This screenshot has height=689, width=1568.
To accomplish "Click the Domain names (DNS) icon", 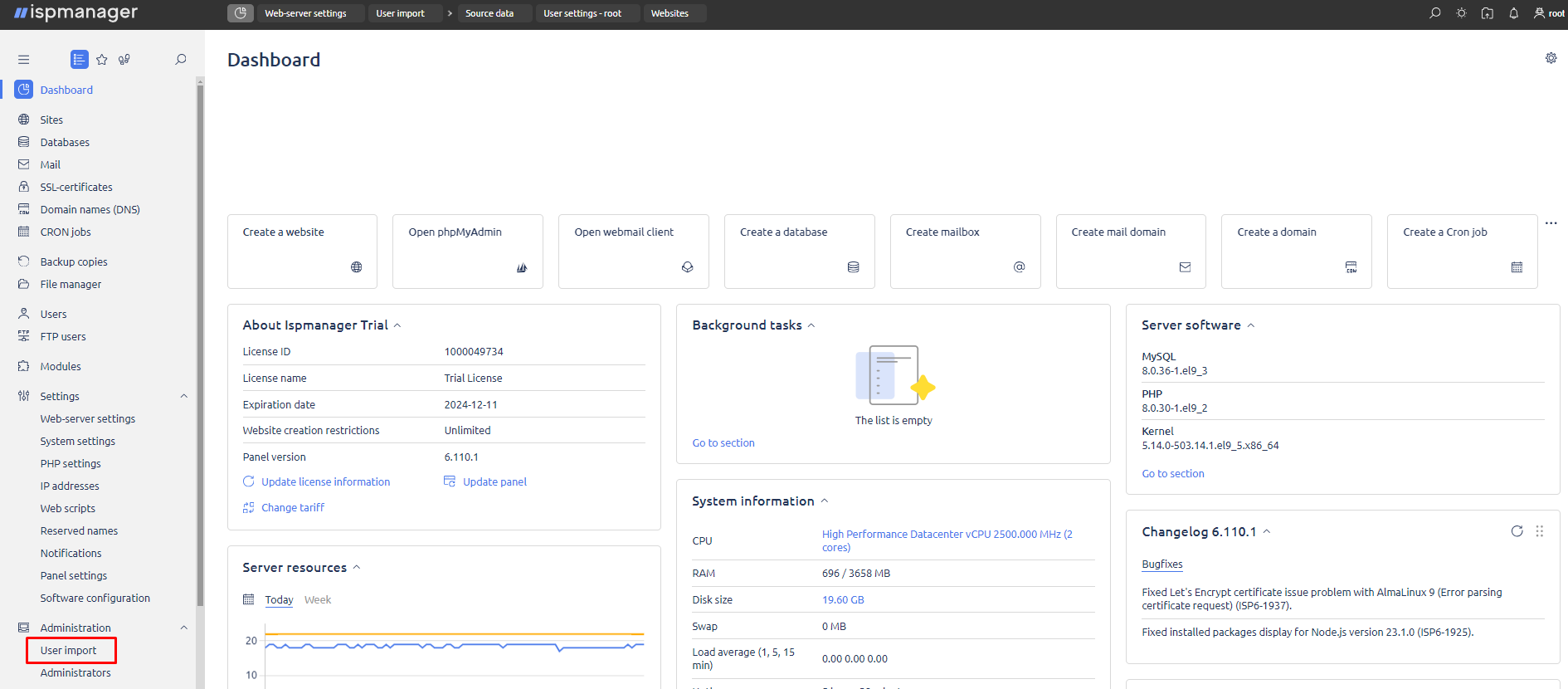I will click(24, 209).
